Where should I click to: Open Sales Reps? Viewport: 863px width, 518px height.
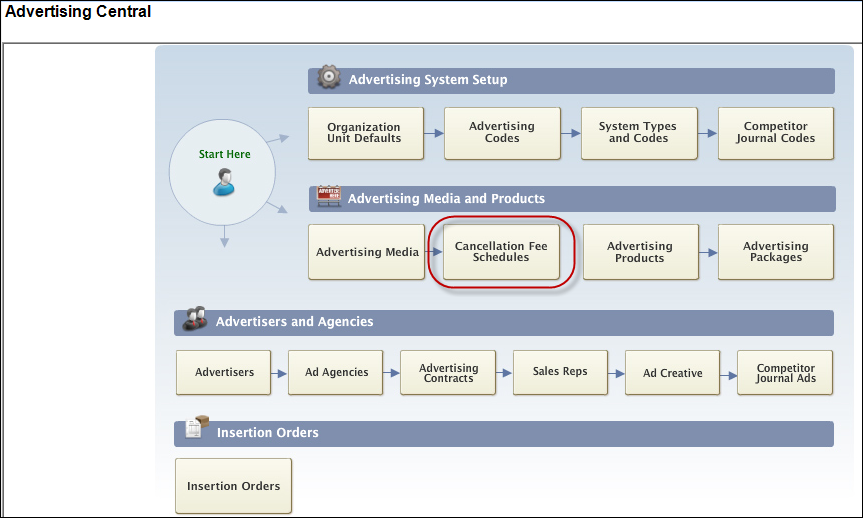[560, 373]
